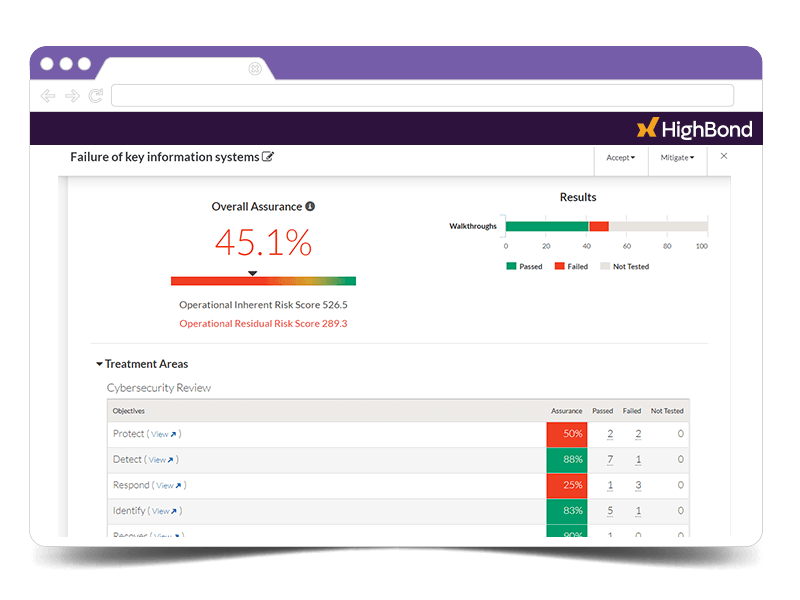This screenshot has width=800, height=600.
Task: Click the assurance gauge marker triangle
Action: click(253, 273)
